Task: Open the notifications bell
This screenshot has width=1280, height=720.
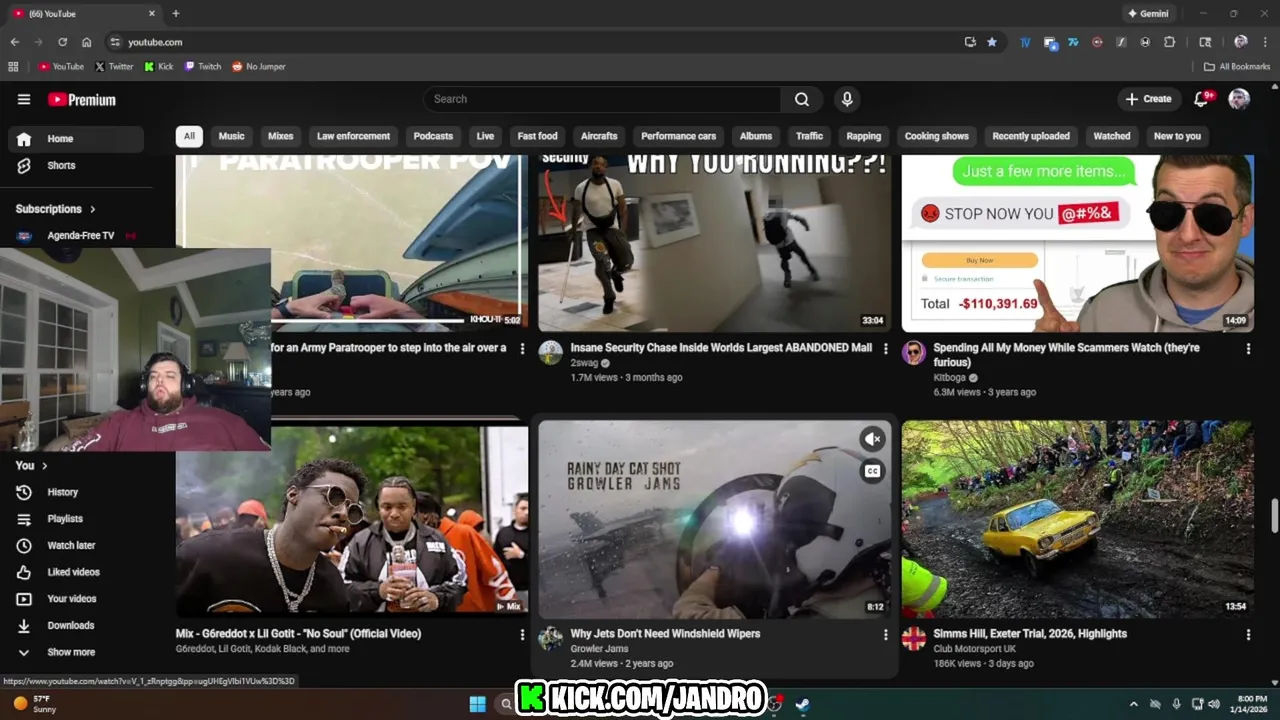Action: coord(1203,98)
